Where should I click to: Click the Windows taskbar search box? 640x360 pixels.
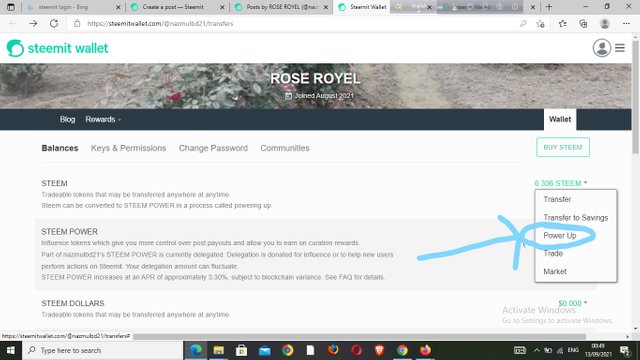tap(102, 350)
